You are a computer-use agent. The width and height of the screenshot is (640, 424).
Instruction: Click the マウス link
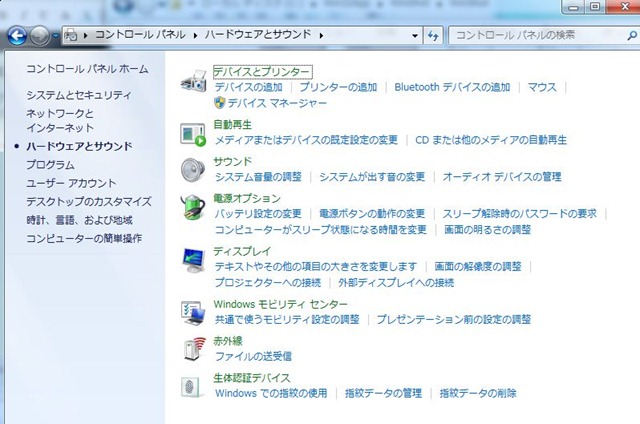click(542, 87)
